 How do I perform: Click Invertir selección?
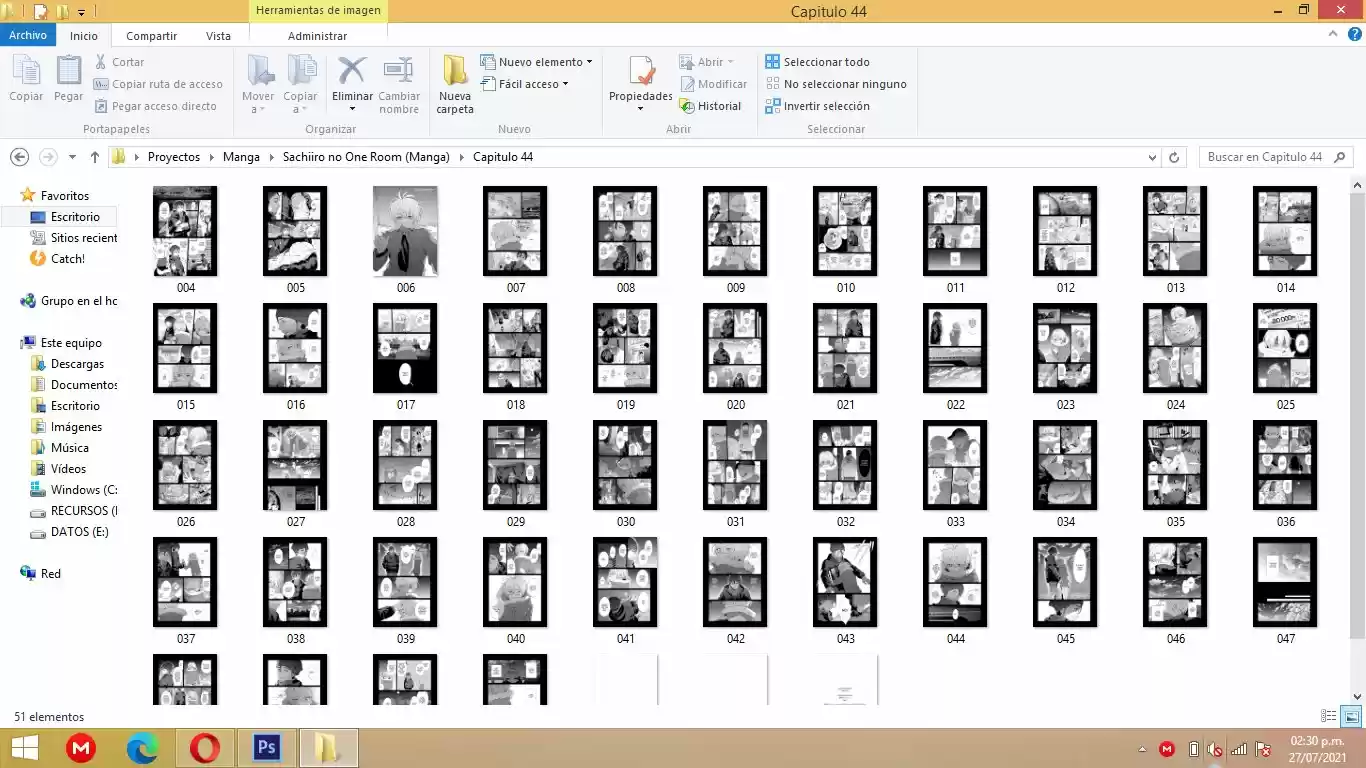tap(818, 106)
